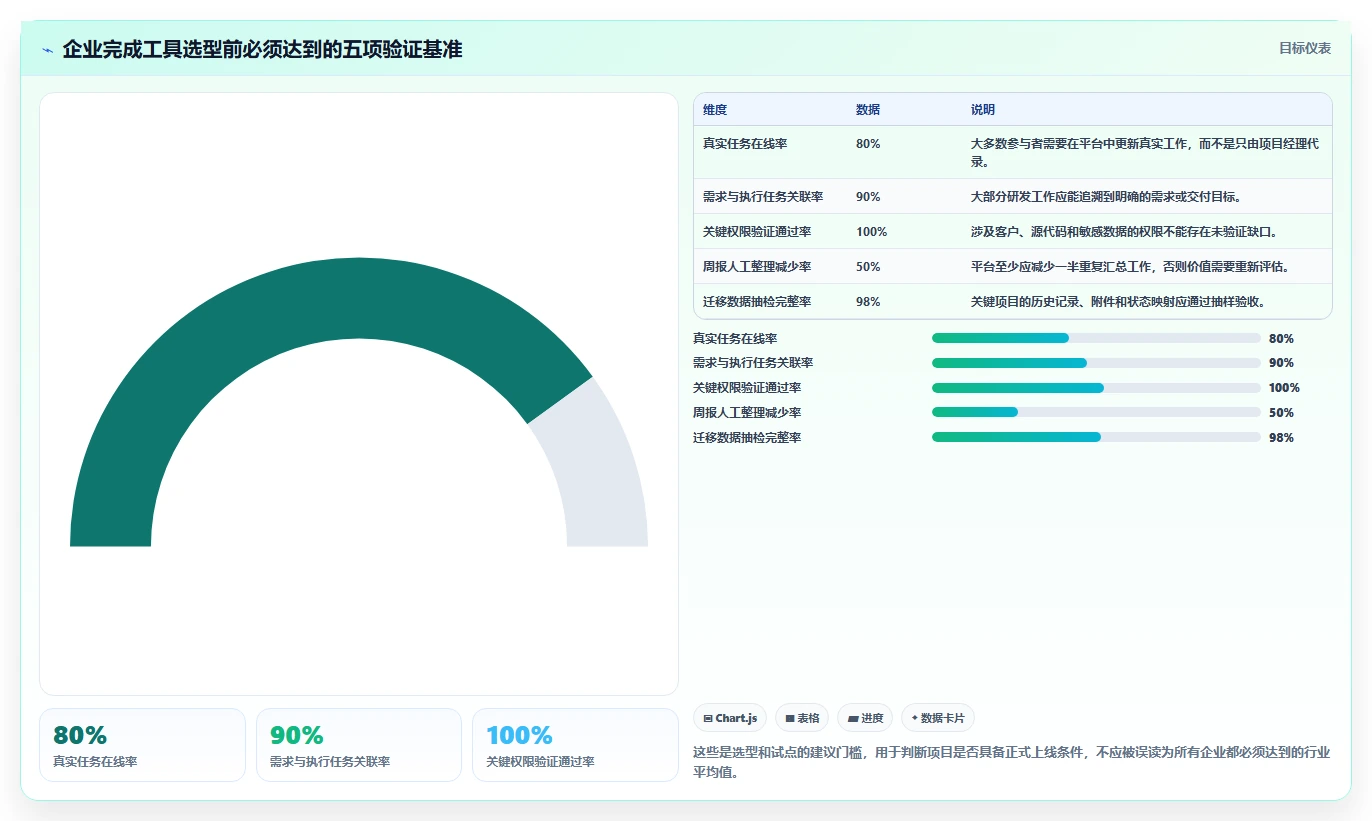The width and height of the screenshot is (1372, 821).
Task: Select the 周报人工整理减少率 table row name
Action: [757, 267]
